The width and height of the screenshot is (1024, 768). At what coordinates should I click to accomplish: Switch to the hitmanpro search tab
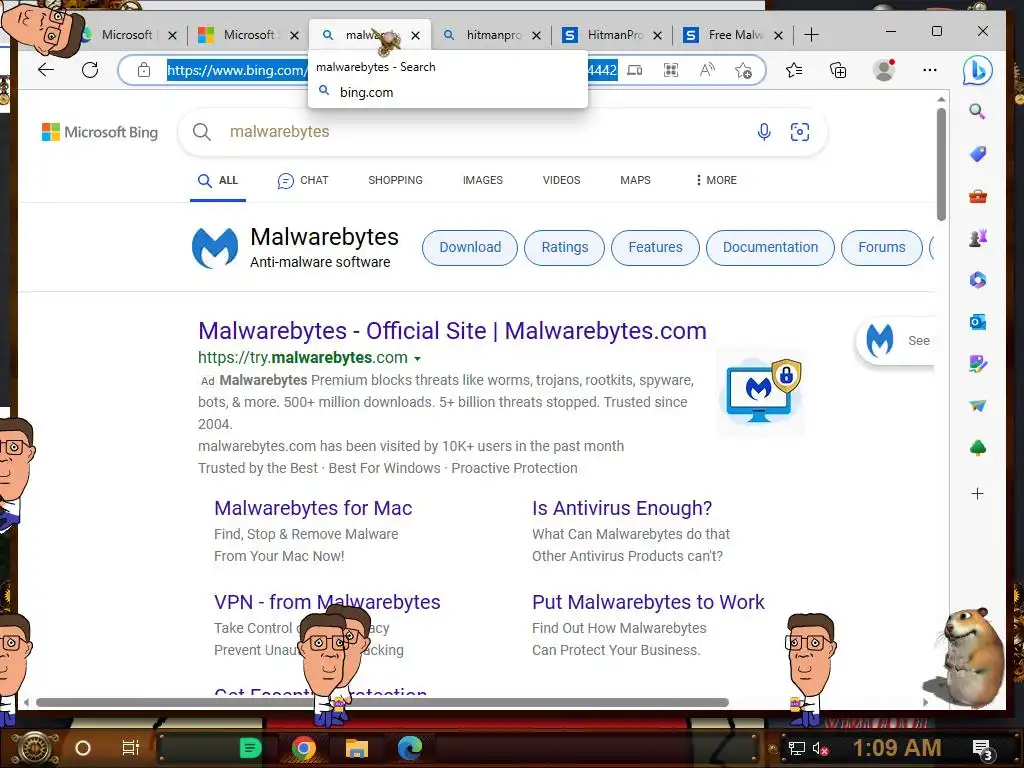[493, 35]
